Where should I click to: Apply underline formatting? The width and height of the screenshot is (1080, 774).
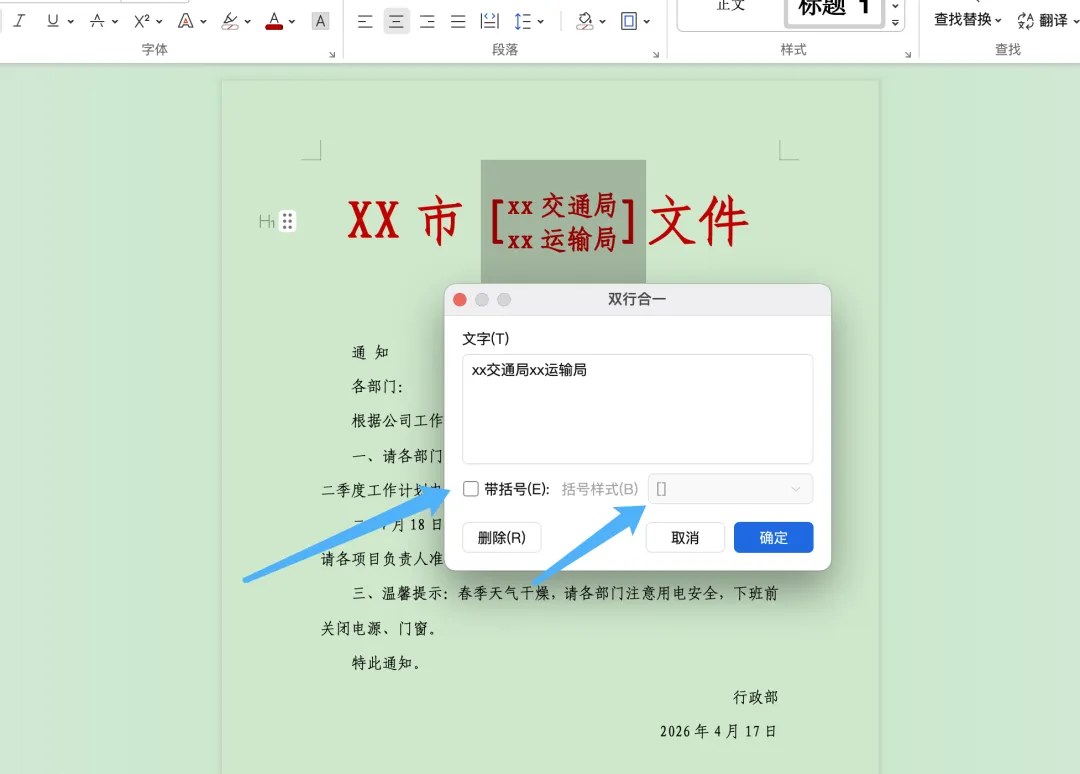click(52, 21)
